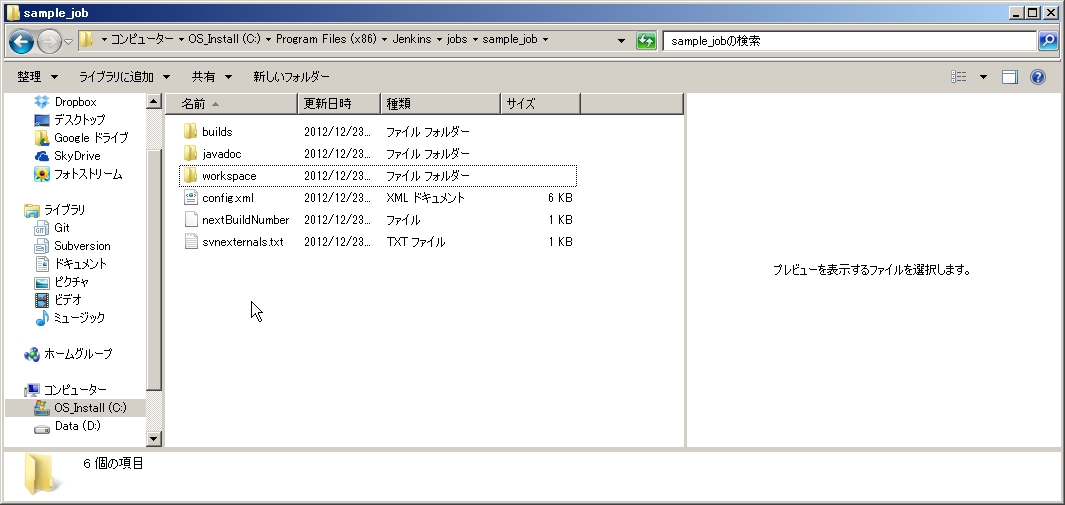Open the ミュージック library
Viewport: 1065px width, 505px height.
79,318
